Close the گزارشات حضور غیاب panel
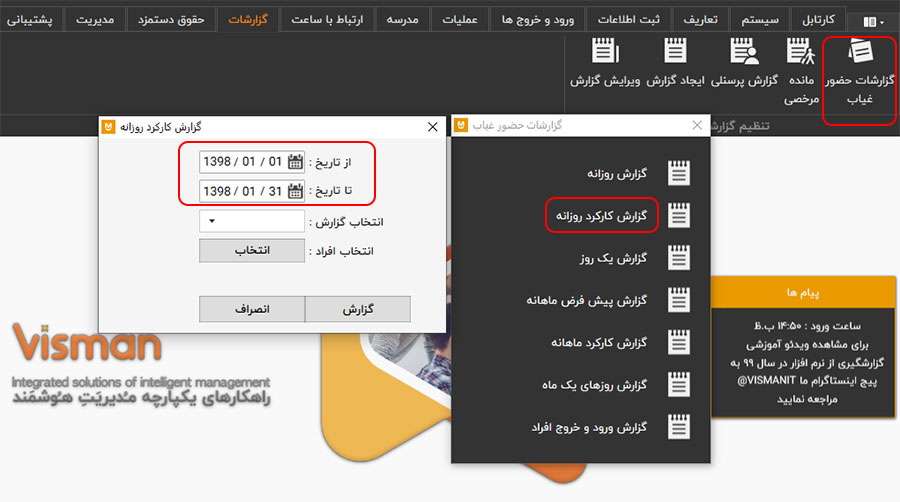Screen dimensions: 900x502 pyautogui.click(x=697, y=125)
